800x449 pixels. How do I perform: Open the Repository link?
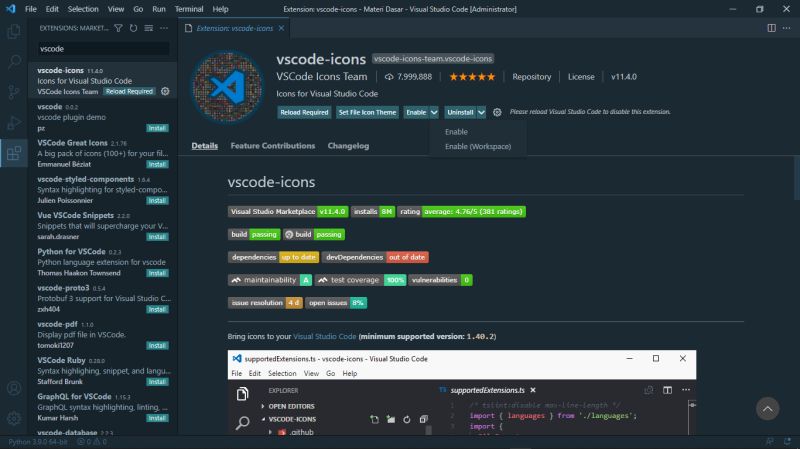[532, 77]
